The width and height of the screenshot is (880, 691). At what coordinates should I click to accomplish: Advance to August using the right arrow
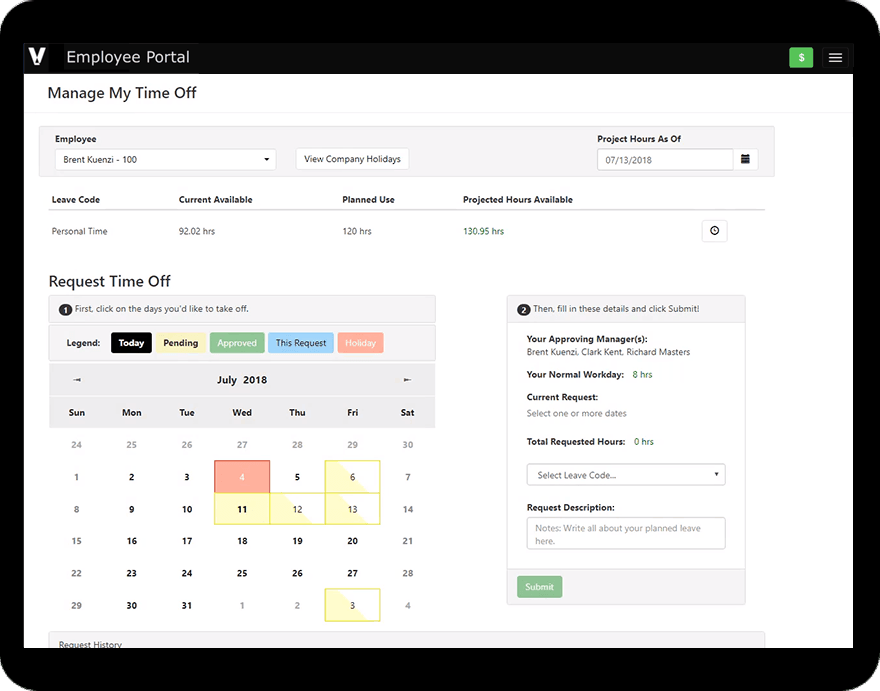point(406,380)
